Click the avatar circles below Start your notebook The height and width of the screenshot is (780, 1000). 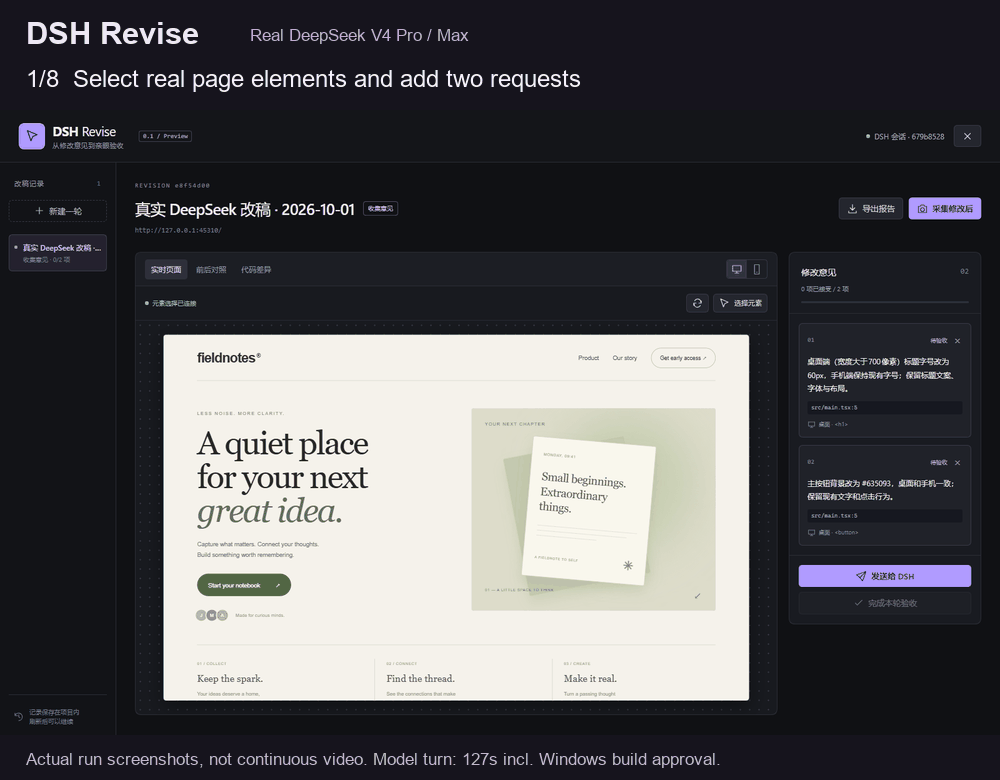point(211,615)
